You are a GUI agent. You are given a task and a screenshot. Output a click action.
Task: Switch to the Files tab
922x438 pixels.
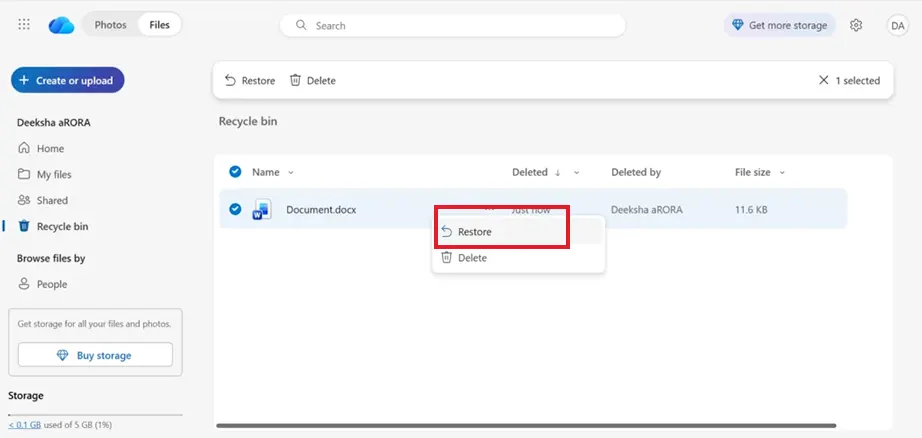[159, 25]
